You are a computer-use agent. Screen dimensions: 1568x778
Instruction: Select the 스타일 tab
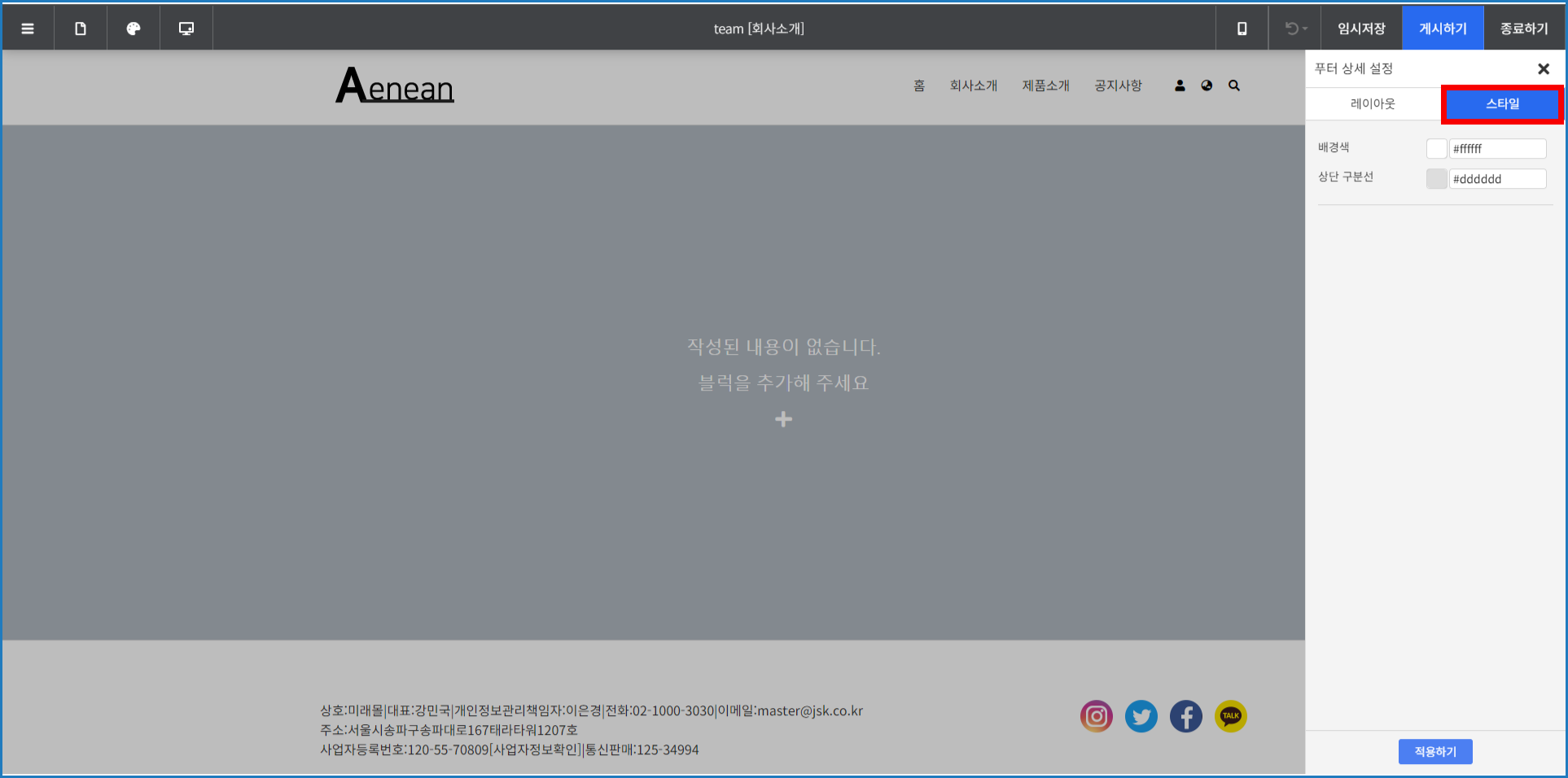point(1502,103)
